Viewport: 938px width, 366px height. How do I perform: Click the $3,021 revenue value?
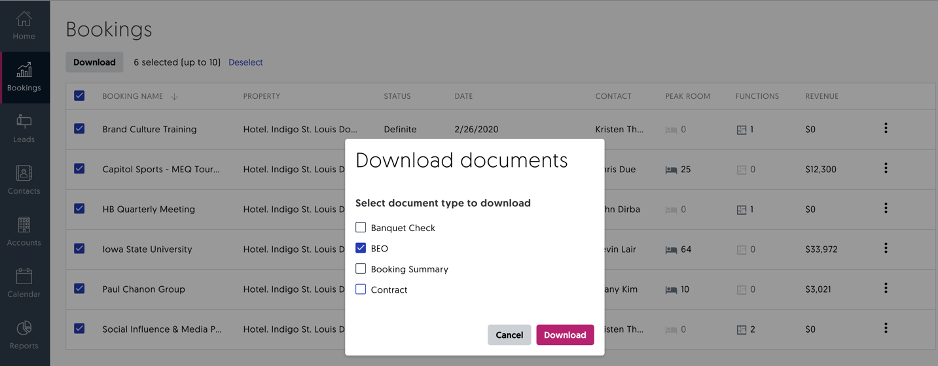(x=818, y=289)
